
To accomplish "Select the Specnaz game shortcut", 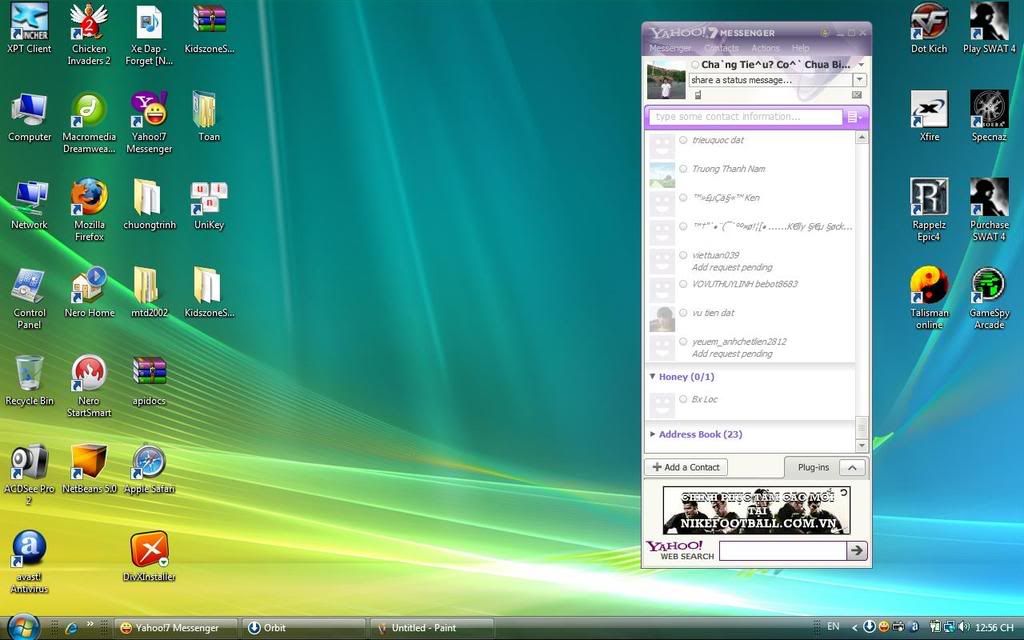I will point(989,118).
